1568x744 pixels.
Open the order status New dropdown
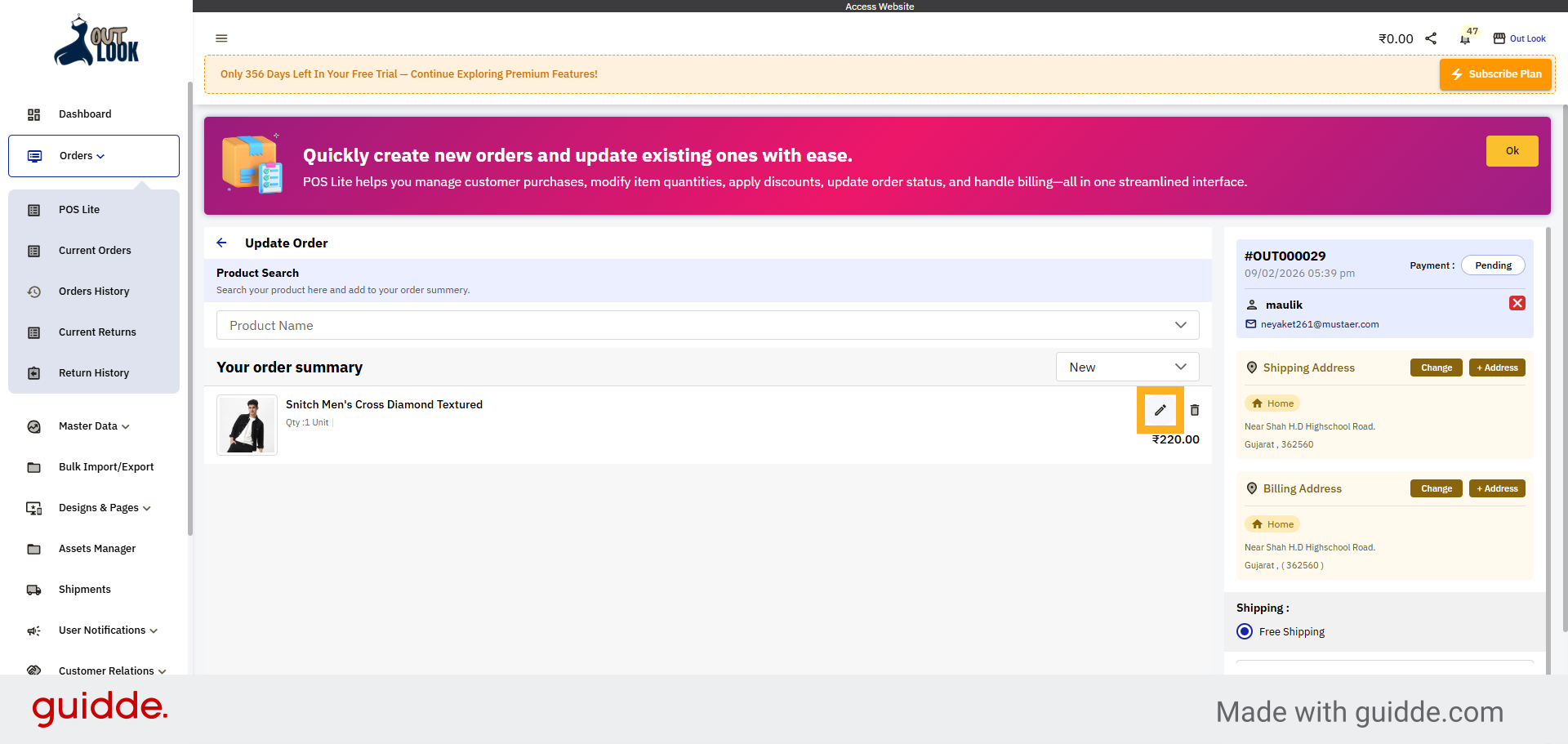coord(1127,367)
